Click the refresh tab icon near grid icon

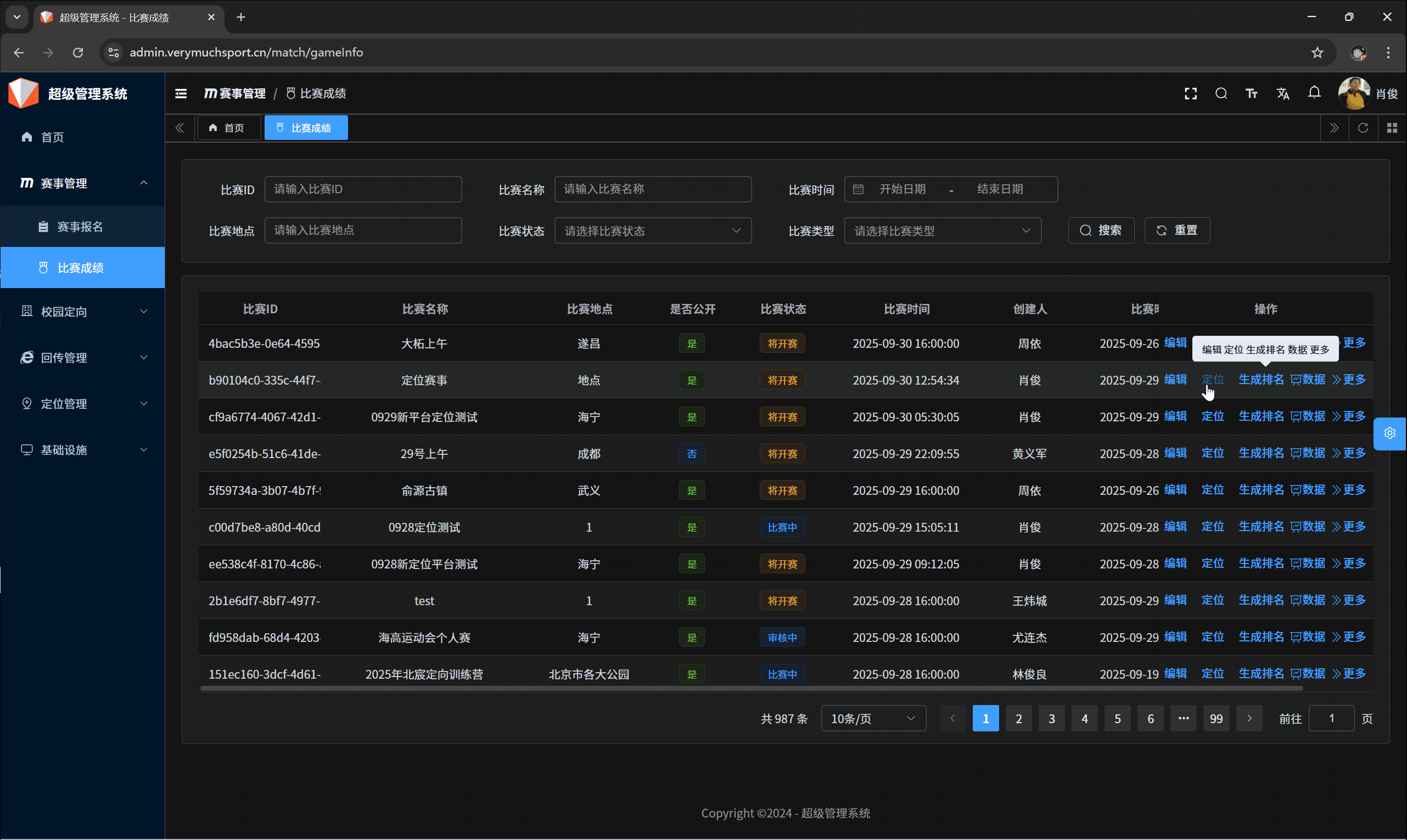1363,128
